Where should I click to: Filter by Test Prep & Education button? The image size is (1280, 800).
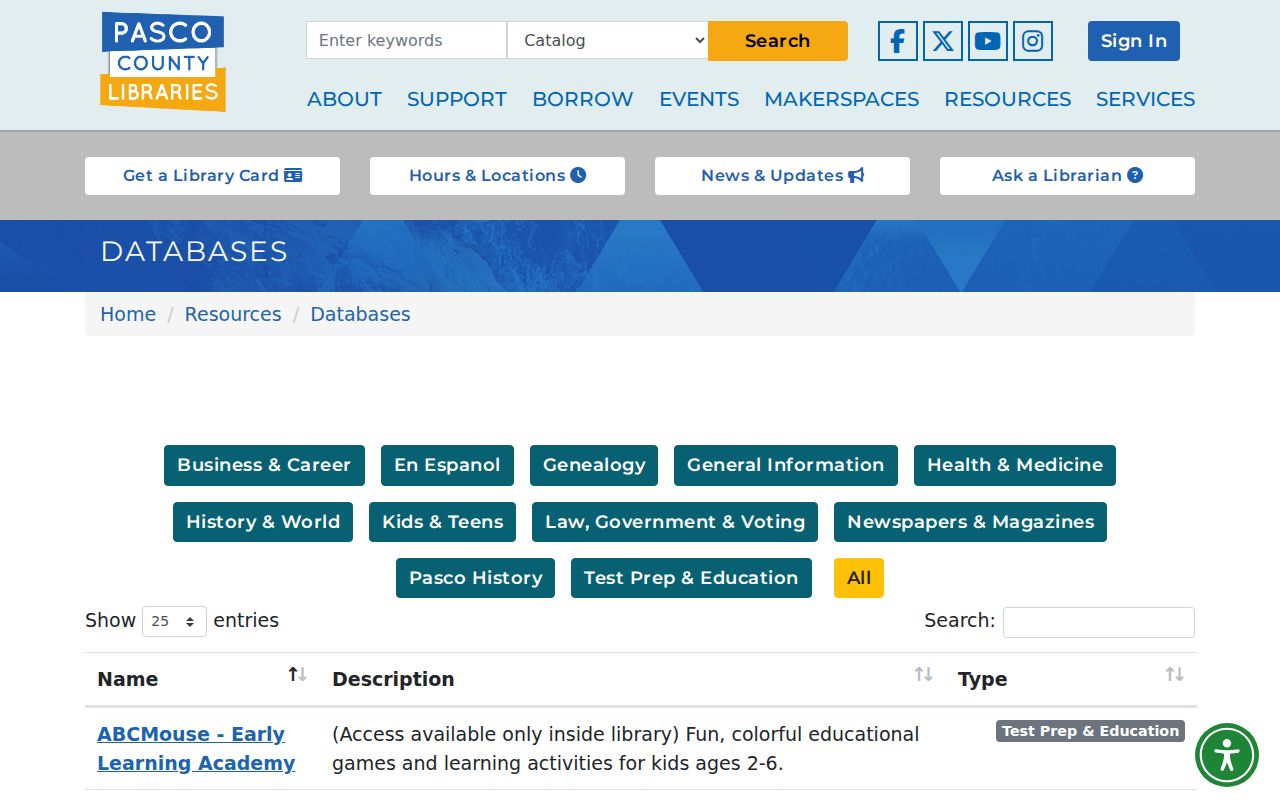(691, 578)
